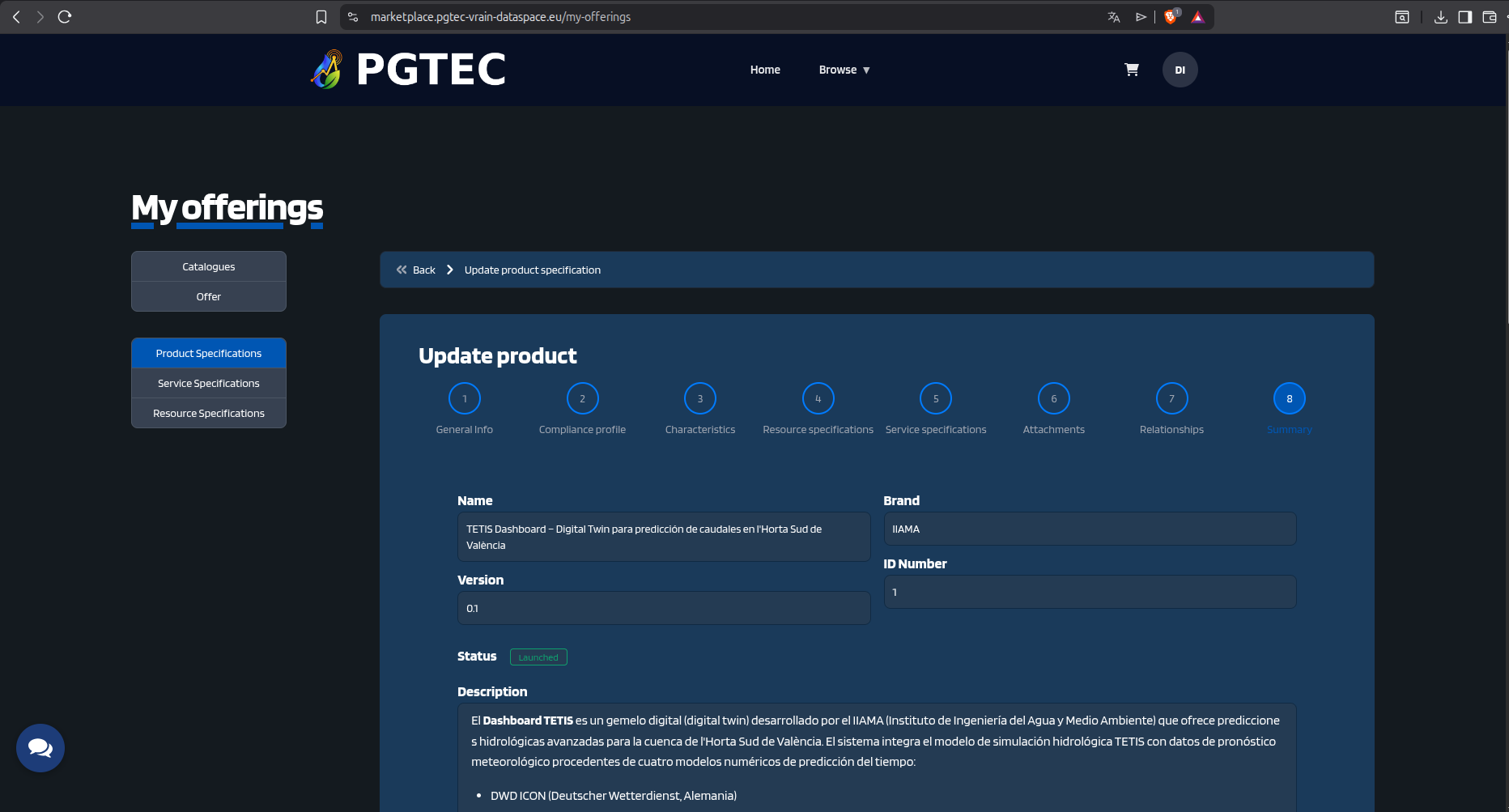
Task: Open the translate page icon
Action: [x=1114, y=17]
